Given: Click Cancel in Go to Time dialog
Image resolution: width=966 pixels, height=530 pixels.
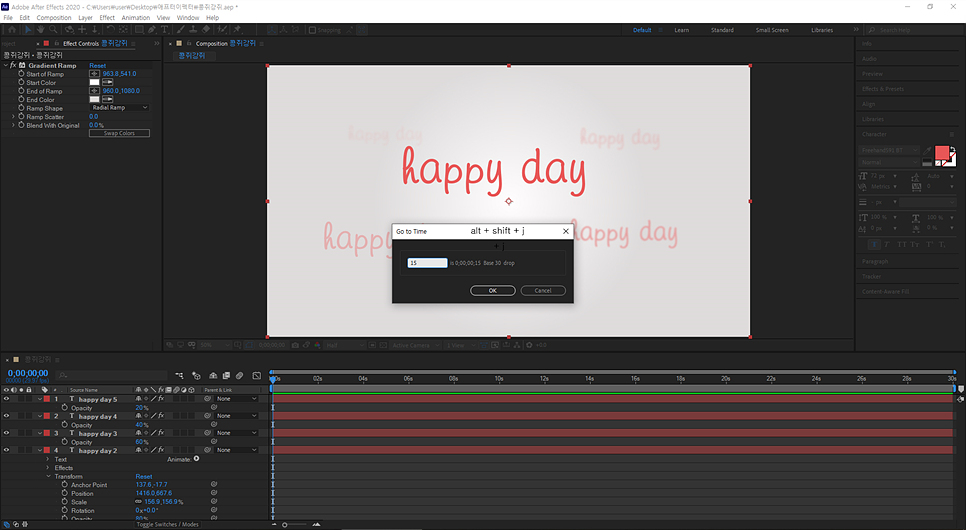Looking at the screenshot, I should (543, 290).
